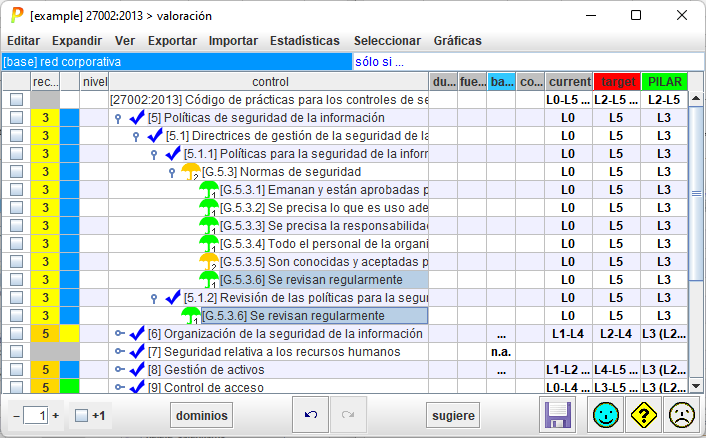Click blue checkmark icon of row [5.1.1]
This screenshot has width=706, height=438.
[173, 154]
